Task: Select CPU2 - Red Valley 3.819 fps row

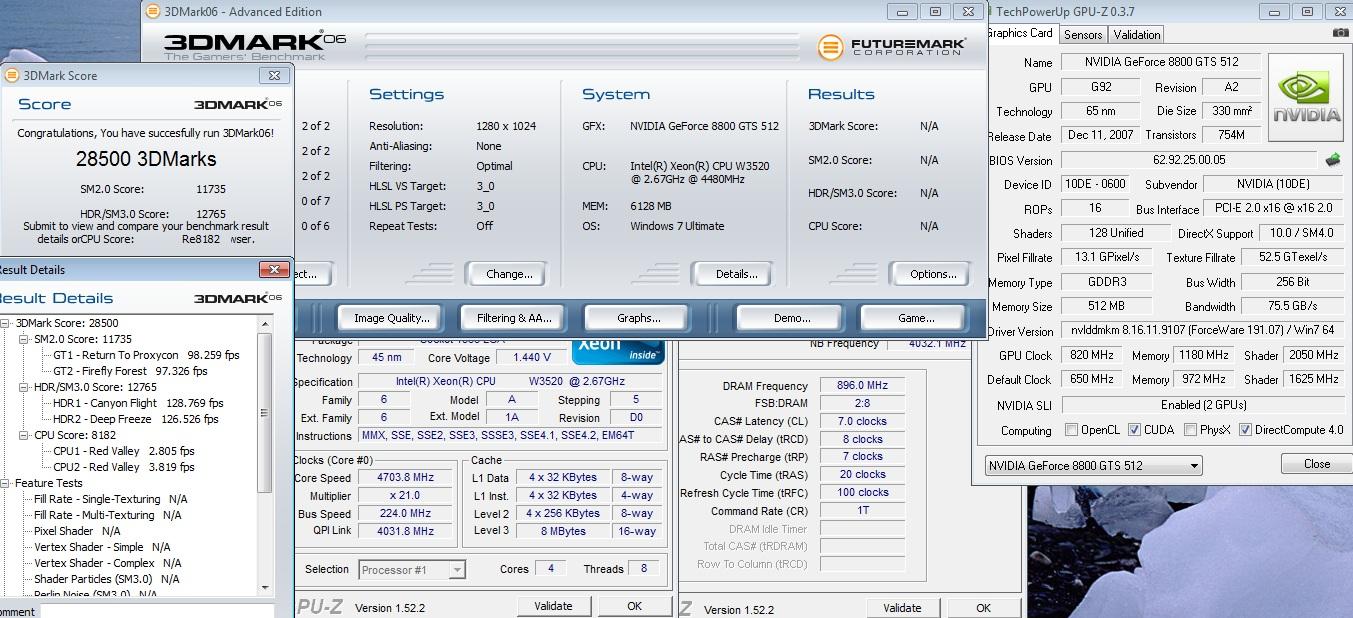Action: [x=124, y=467]
